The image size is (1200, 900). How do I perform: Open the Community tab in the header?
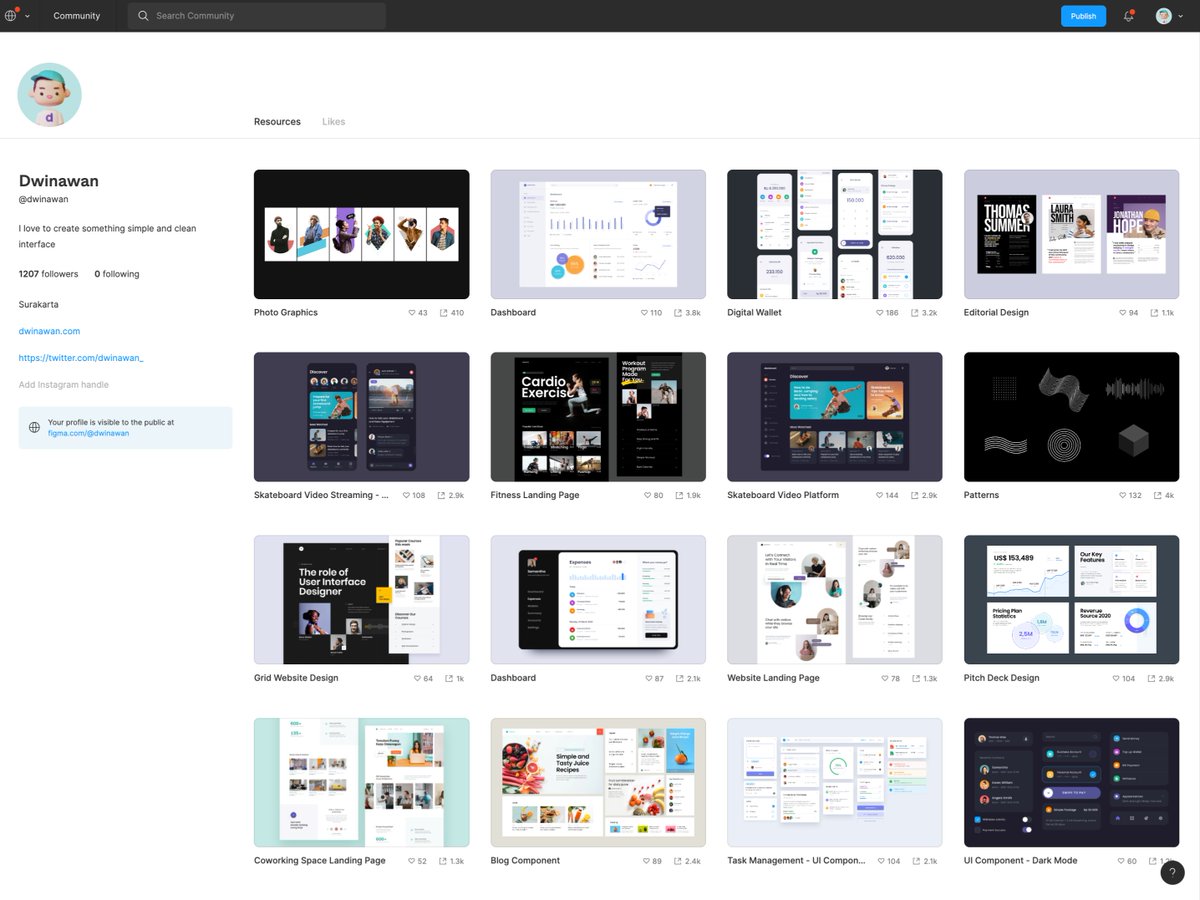[77, 16]
